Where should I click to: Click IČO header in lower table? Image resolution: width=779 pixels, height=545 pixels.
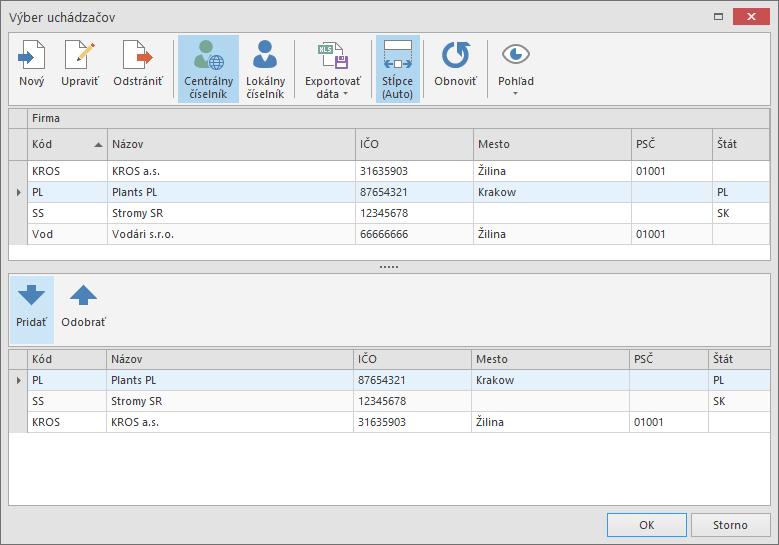412,359
